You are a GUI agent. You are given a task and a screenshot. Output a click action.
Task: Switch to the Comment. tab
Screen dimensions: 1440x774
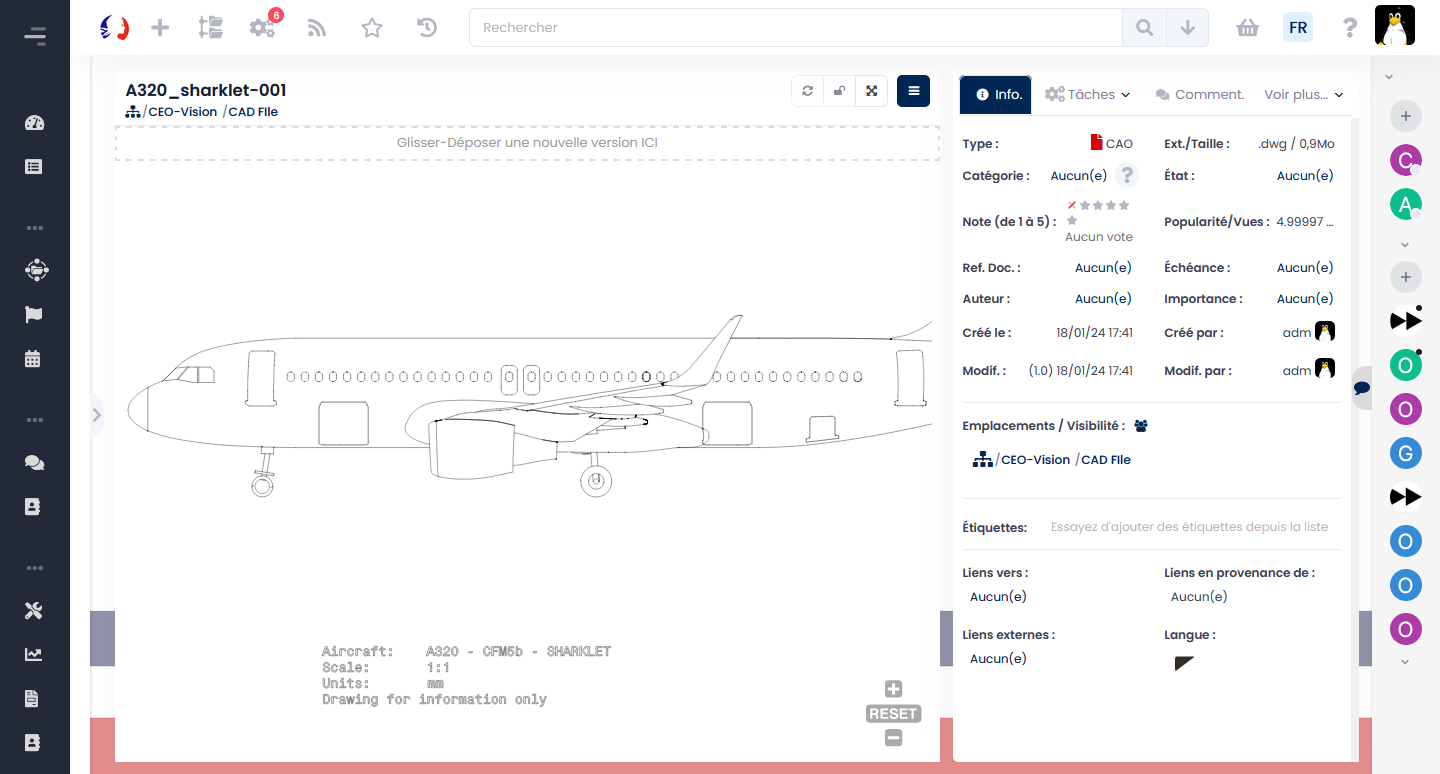point(1199,94)
